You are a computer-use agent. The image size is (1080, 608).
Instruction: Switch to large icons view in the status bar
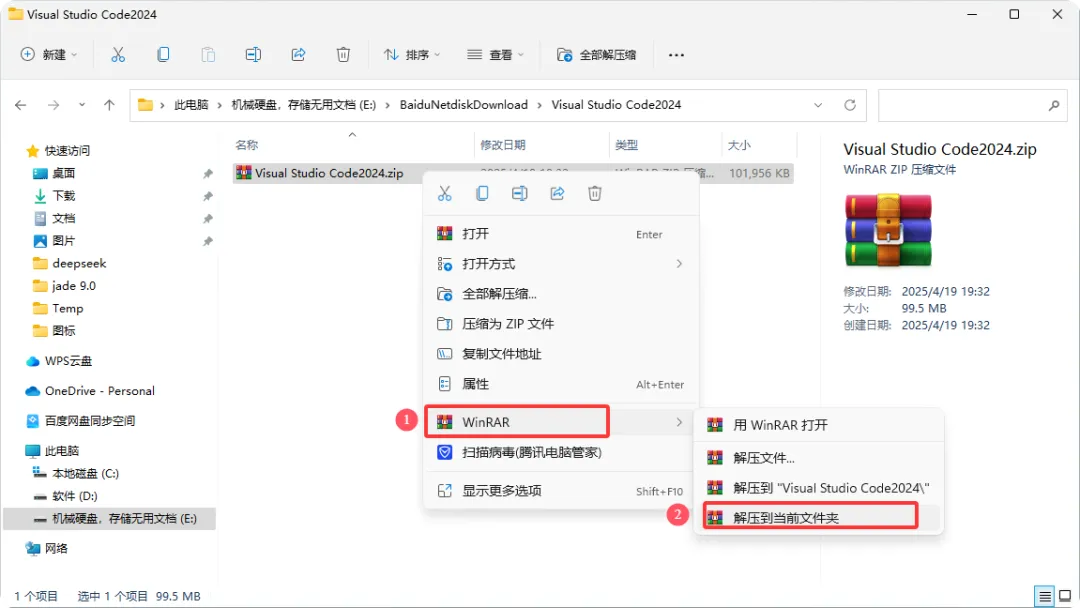[1065, 596]
